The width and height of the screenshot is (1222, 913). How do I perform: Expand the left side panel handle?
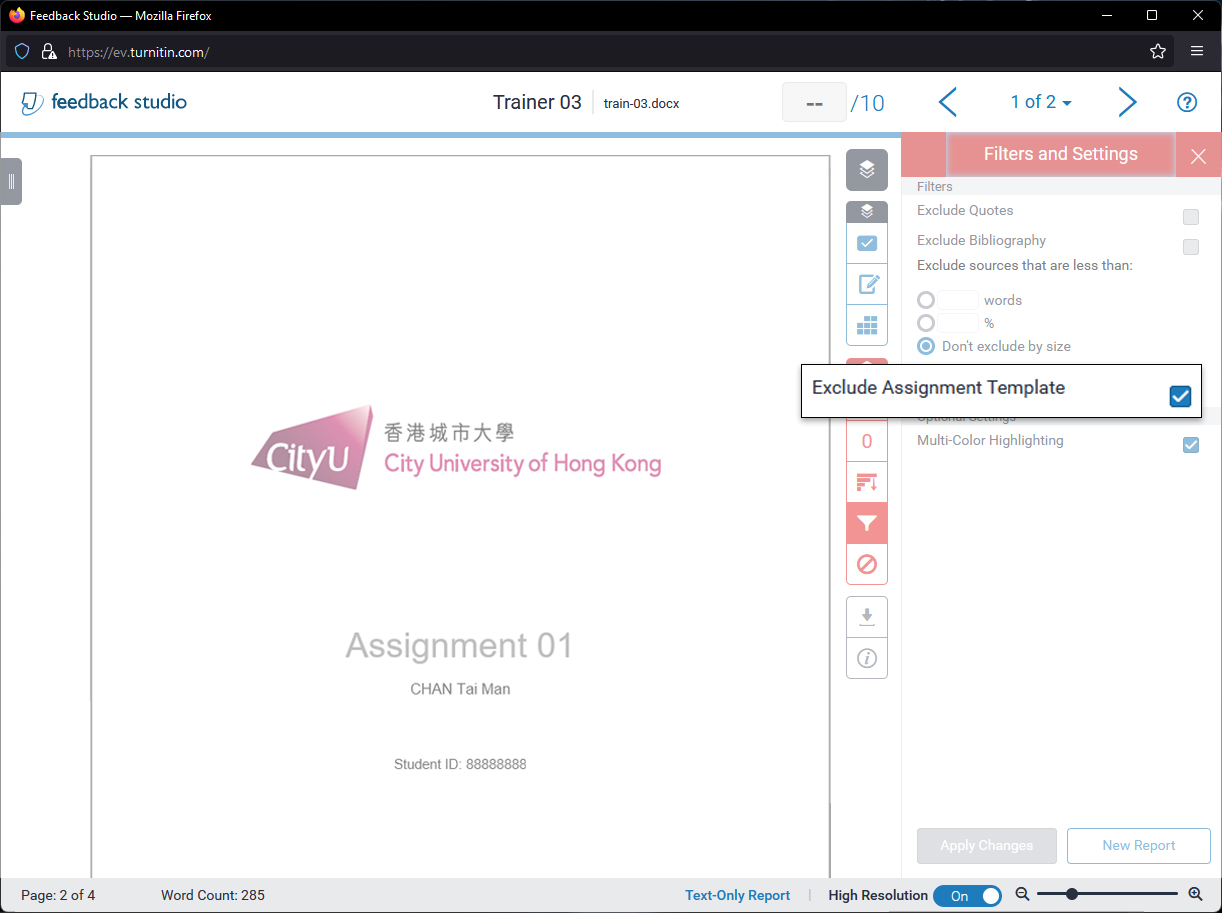tap(11, 181)
